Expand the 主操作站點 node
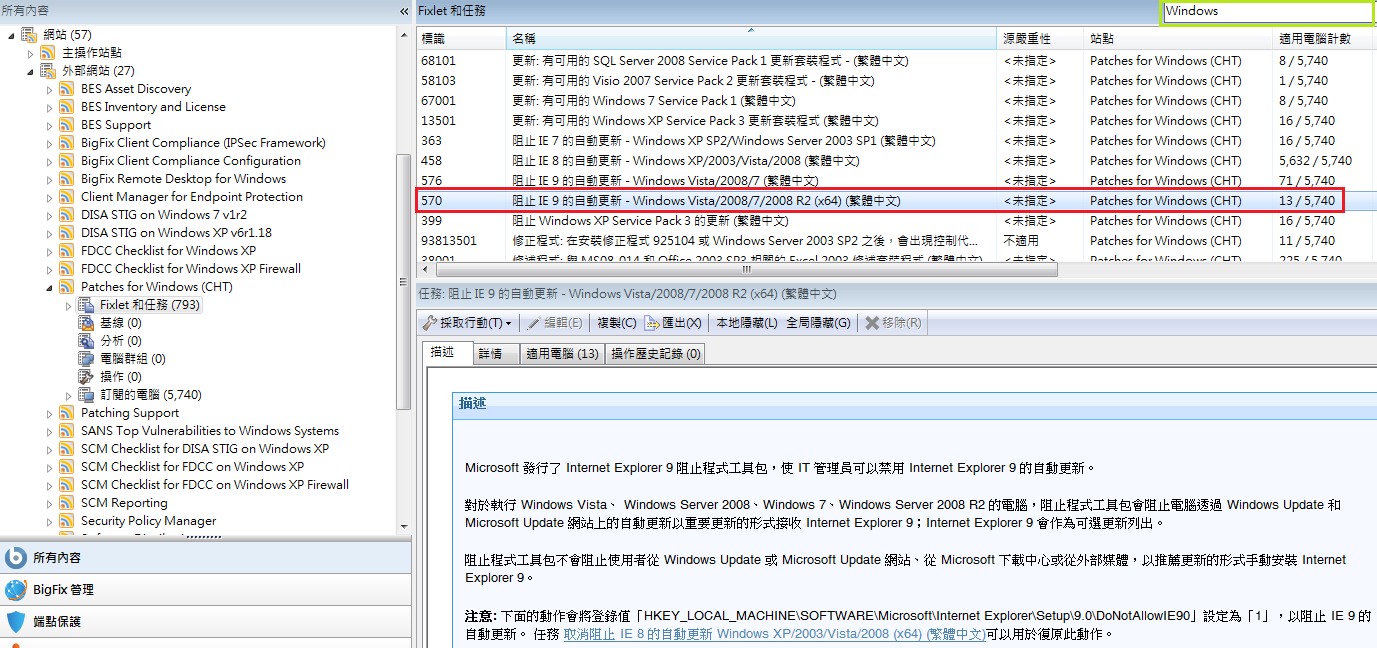The width and height of the screenshot is (1377, 648). point(31,53)
